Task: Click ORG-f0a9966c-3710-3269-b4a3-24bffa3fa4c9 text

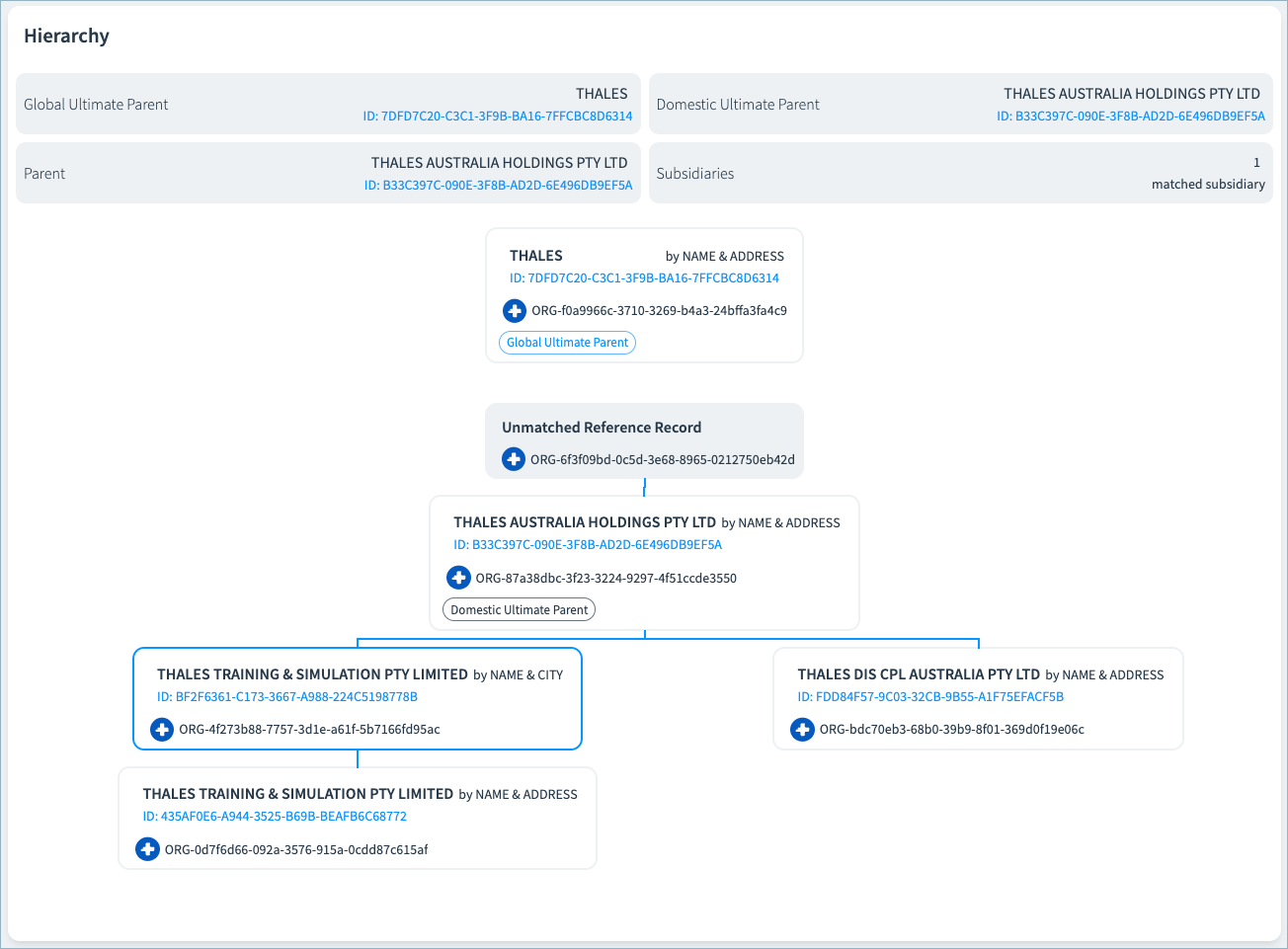Action: [659, 311]
